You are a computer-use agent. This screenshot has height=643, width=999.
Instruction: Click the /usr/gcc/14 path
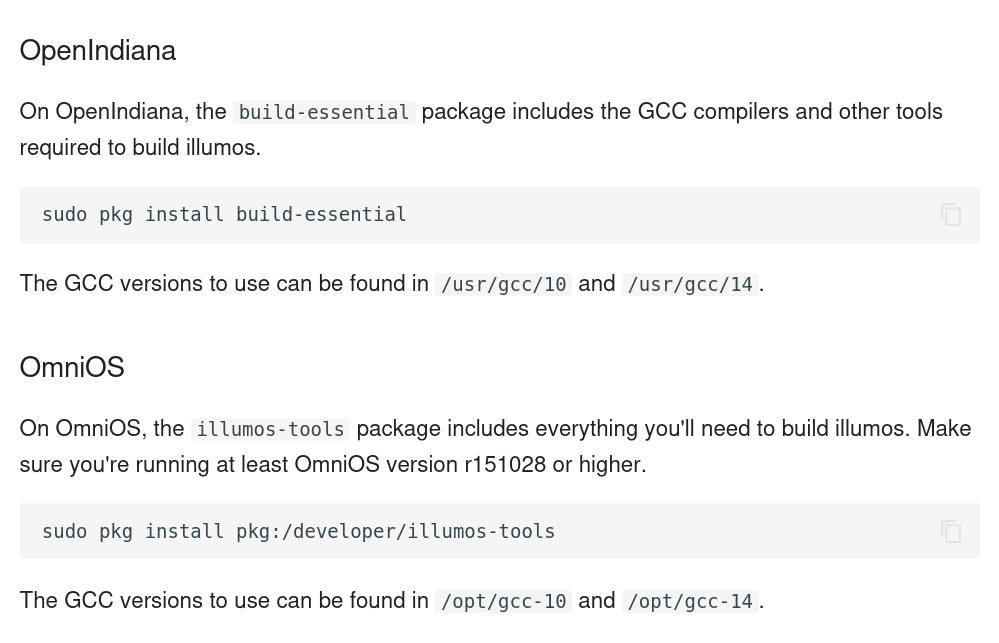[x=690, y=284]
